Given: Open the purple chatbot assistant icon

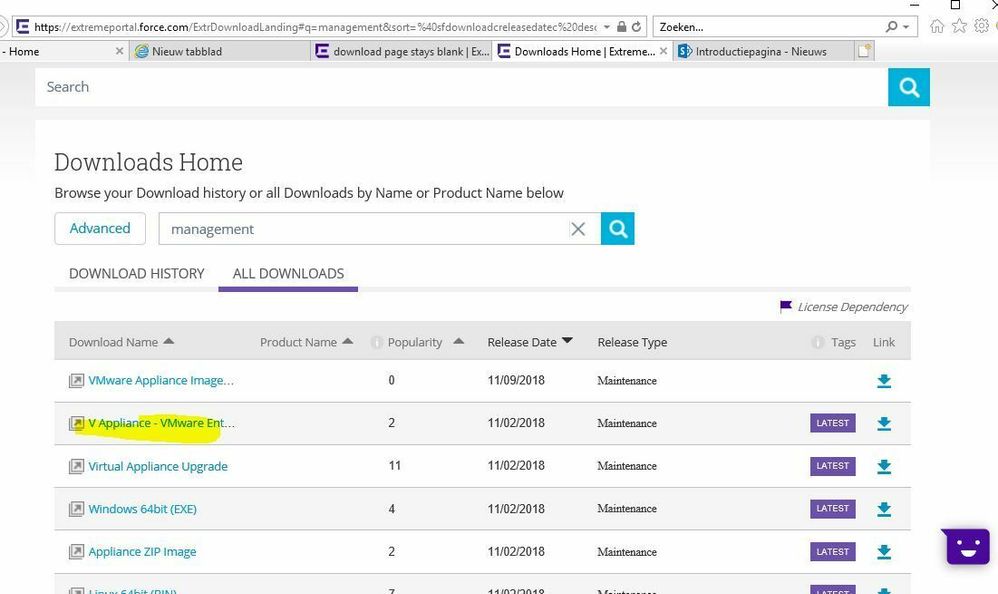Looking at the screenshot, I should pyautogui.click(x=965, y=546).
